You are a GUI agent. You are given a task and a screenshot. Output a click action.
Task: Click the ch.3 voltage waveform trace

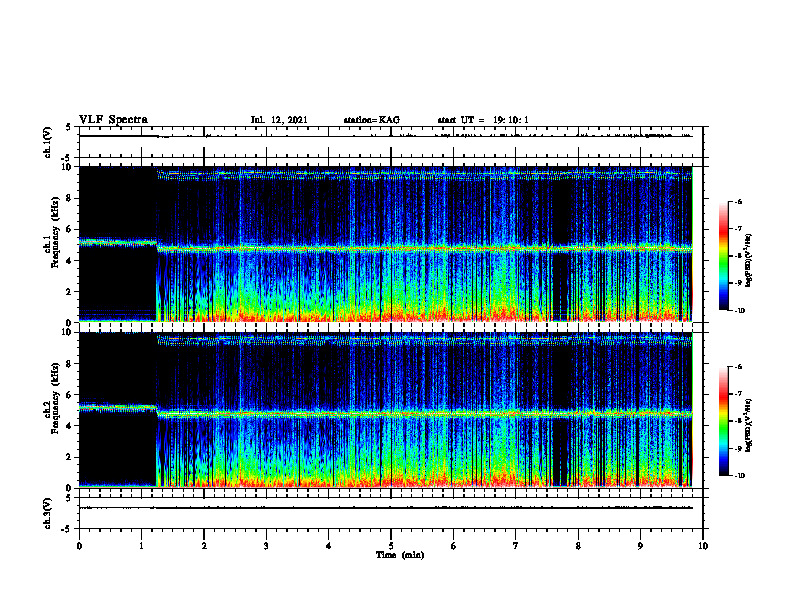pyautogui.click(x=386, y=507)
